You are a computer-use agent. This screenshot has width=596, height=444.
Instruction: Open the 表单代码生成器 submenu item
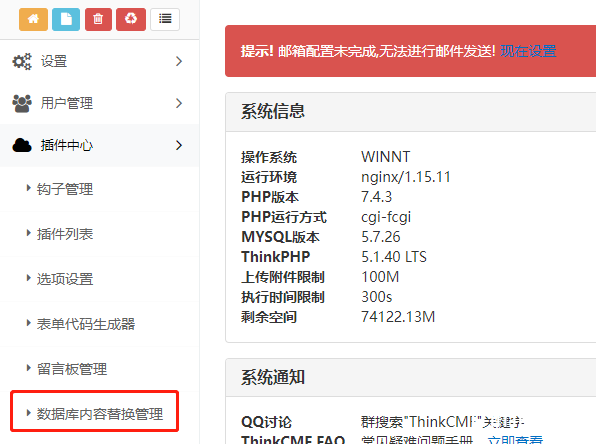click(x=100, y=323)
